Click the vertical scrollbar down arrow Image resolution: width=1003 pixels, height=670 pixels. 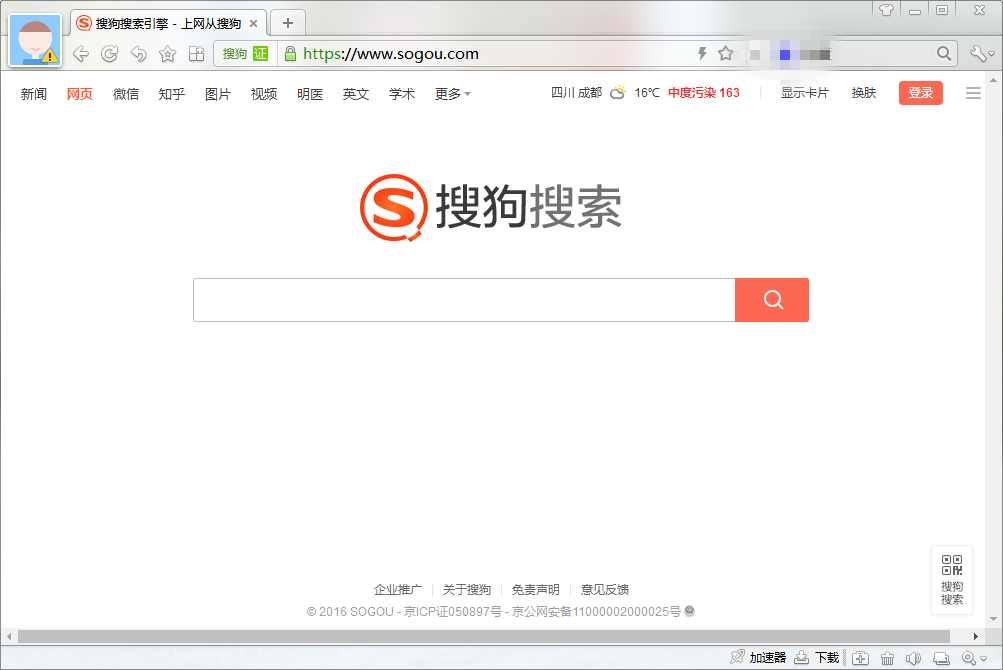993,619
